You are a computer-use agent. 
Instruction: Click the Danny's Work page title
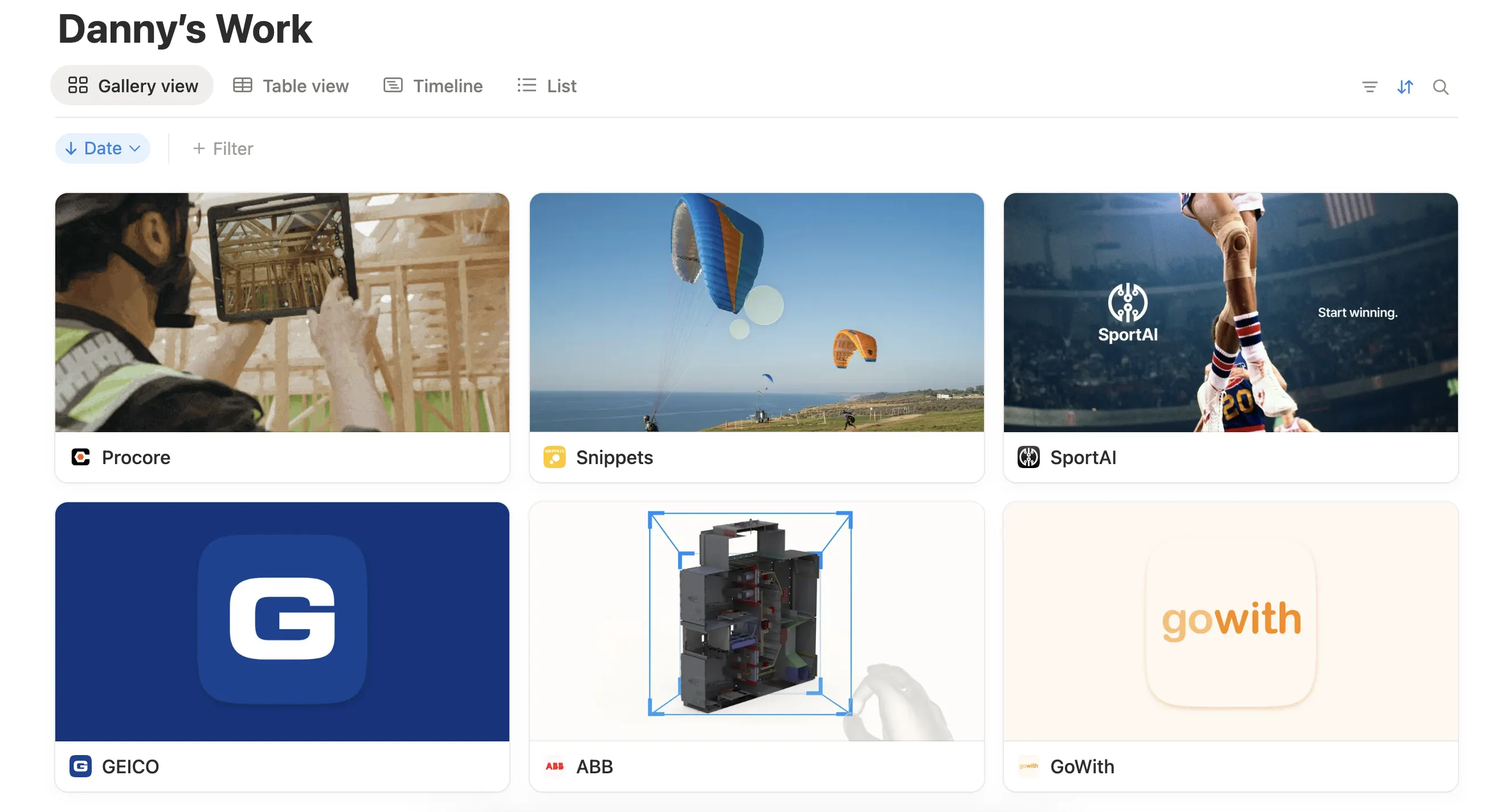[185, 28]
